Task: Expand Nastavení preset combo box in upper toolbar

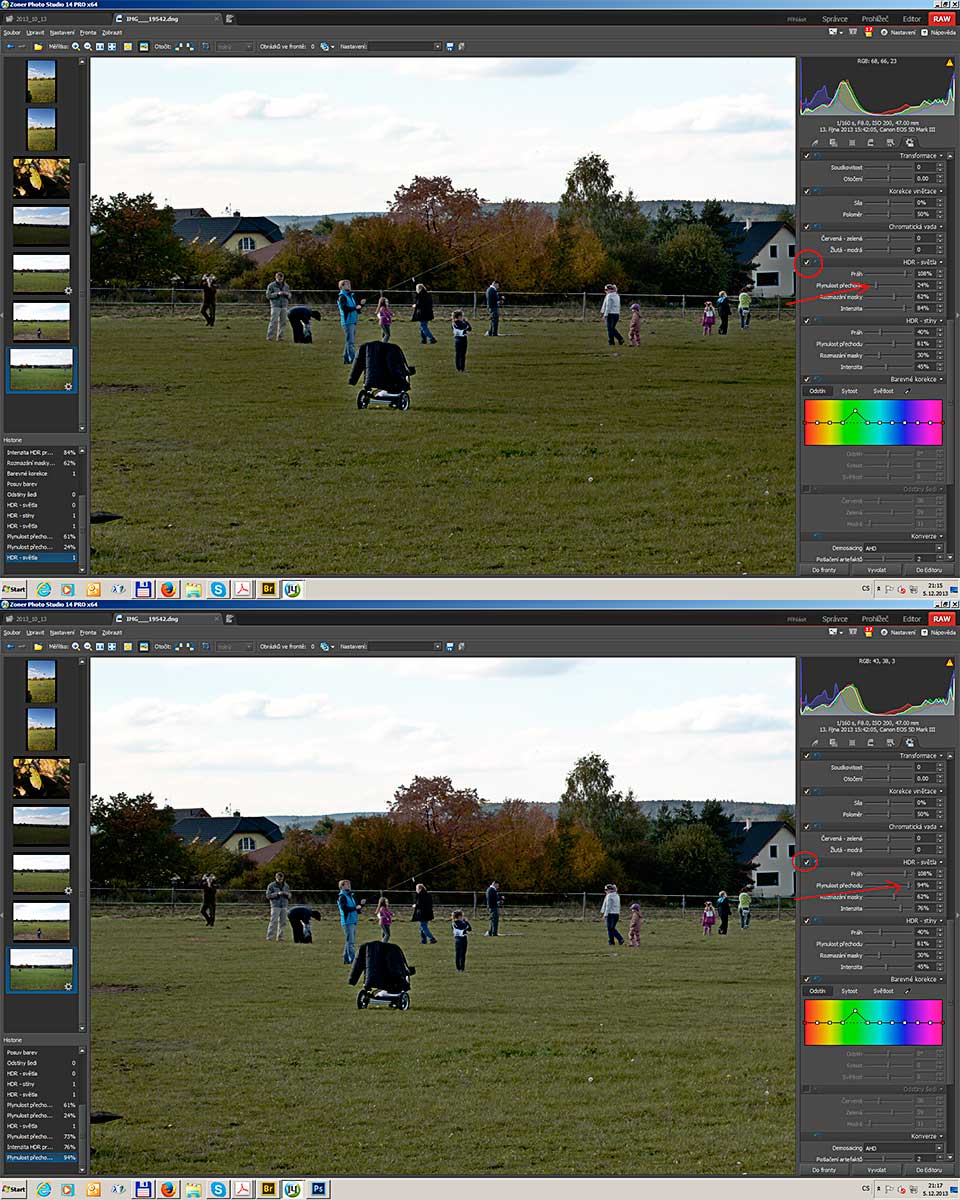Action: click(403, 46)
